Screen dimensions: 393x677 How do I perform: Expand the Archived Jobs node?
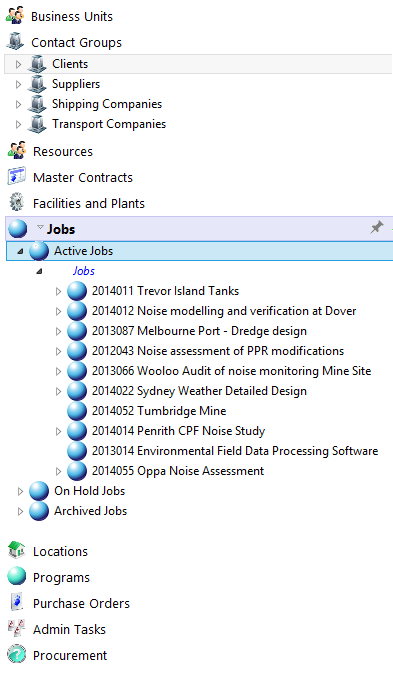pyautogui.click(x=20, y=512)
